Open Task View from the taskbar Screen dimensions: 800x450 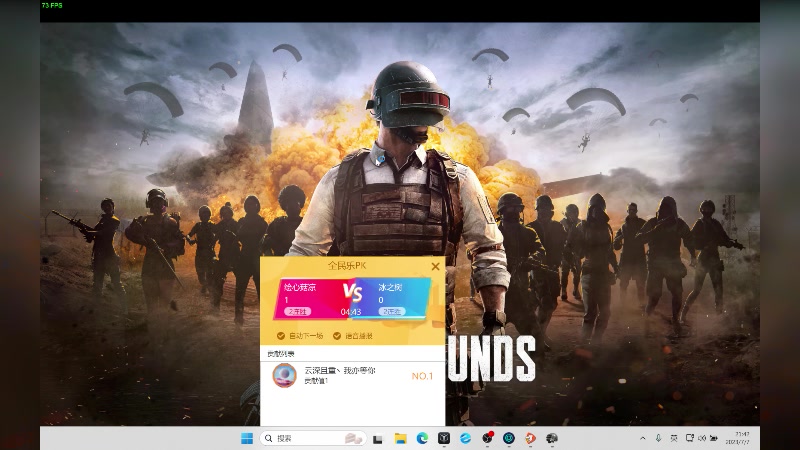378,439
